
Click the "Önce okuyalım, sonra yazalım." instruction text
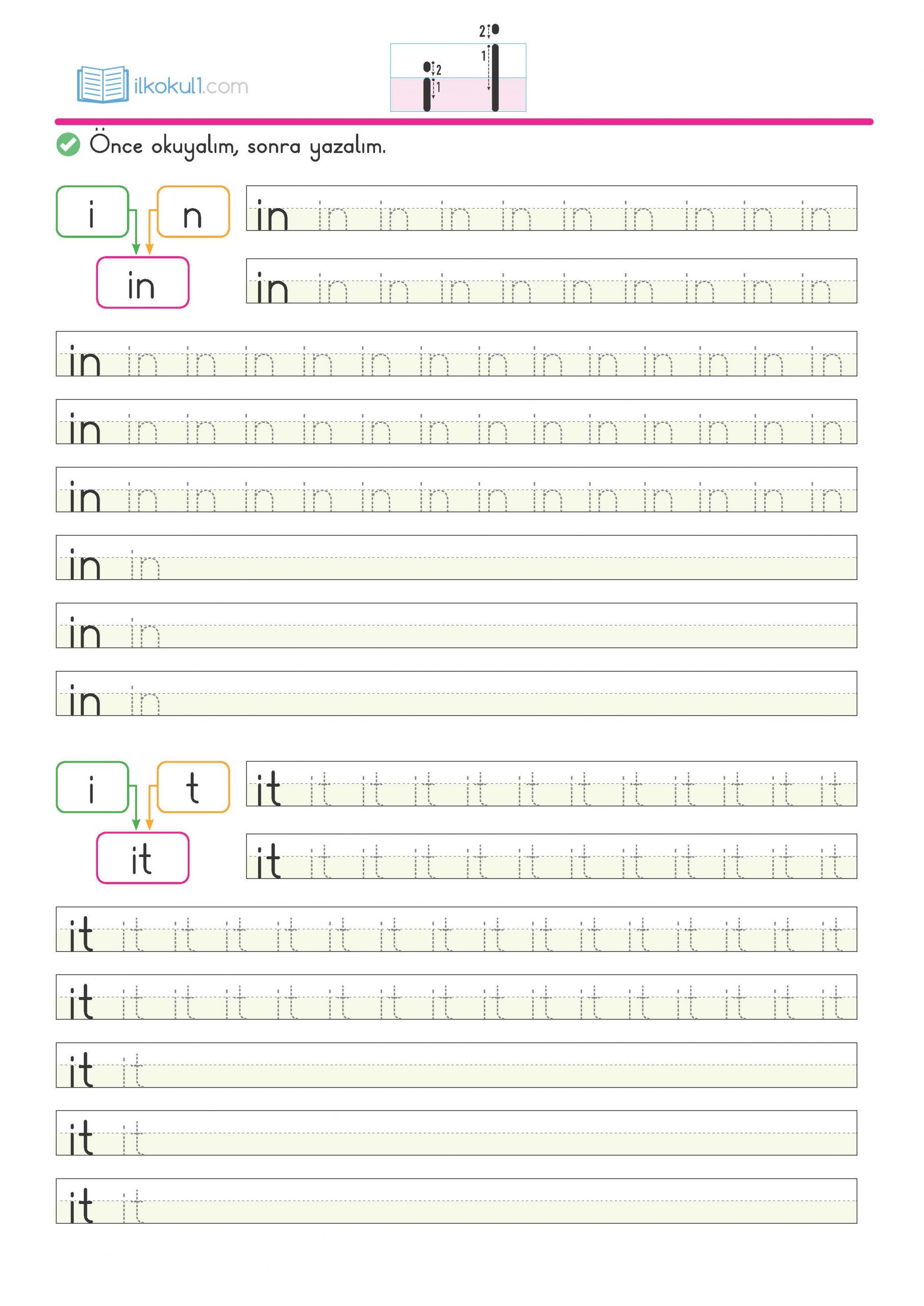pyautogui.click(x=237, y=146)
